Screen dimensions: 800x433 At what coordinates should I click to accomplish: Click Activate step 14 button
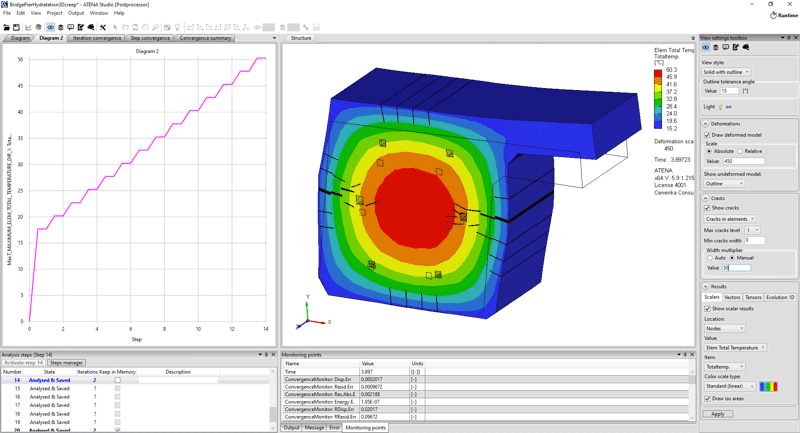[x=23, y=363]
